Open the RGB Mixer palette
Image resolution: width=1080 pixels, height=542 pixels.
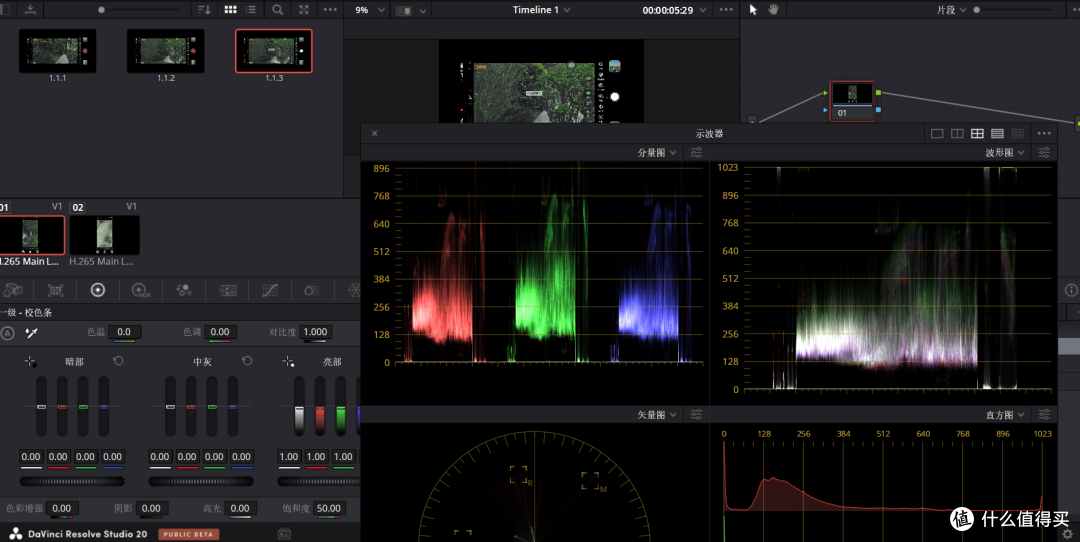(184, 290)
